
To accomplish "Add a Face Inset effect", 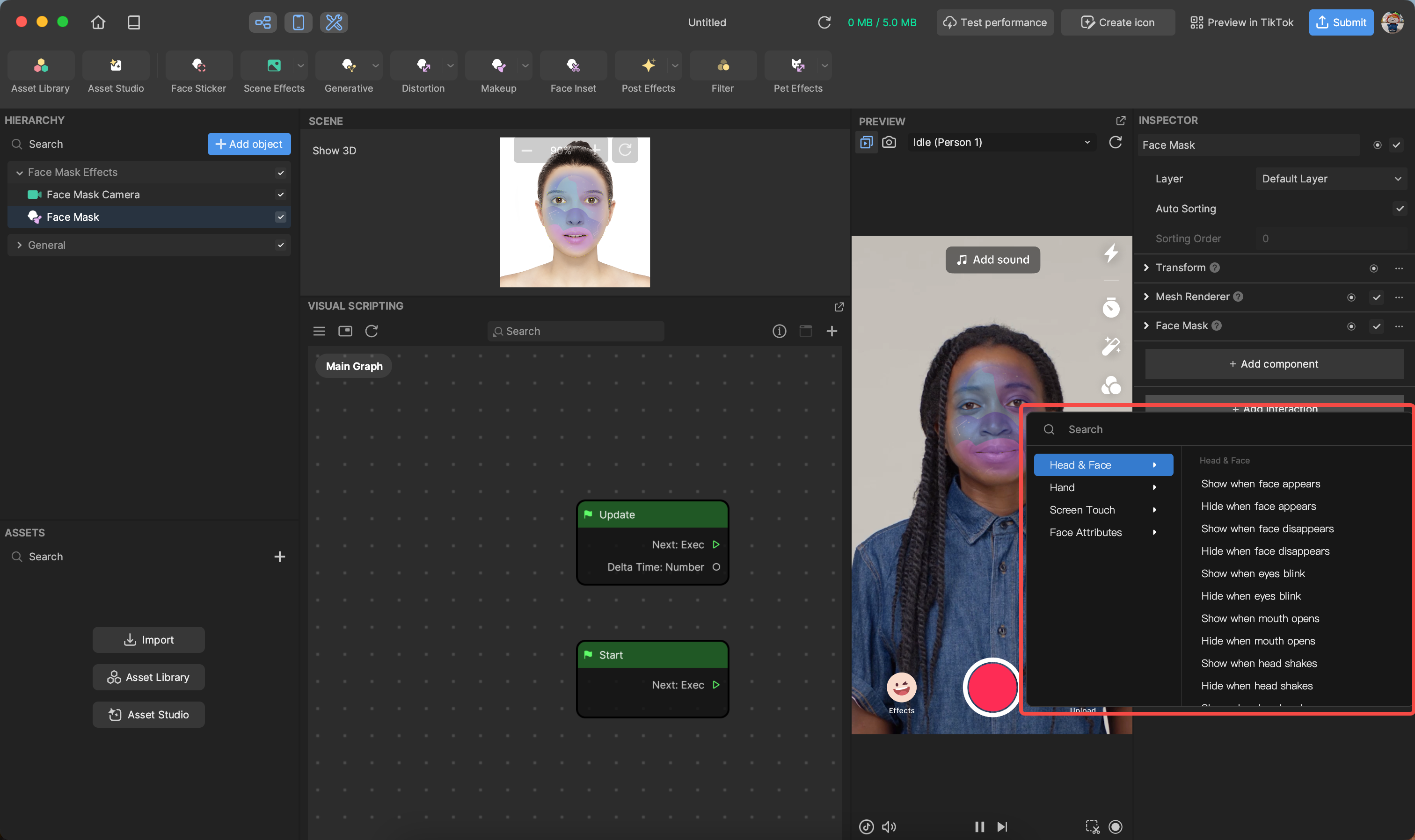I will pos(573,72).
